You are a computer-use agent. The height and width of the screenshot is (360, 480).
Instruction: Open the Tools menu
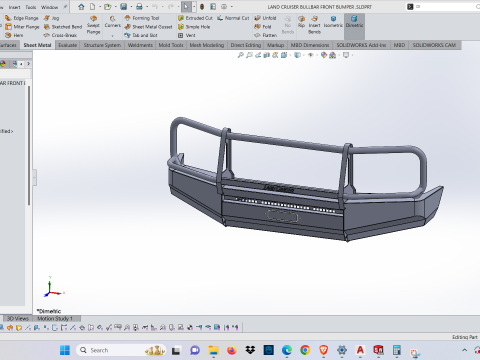[31, 7]
